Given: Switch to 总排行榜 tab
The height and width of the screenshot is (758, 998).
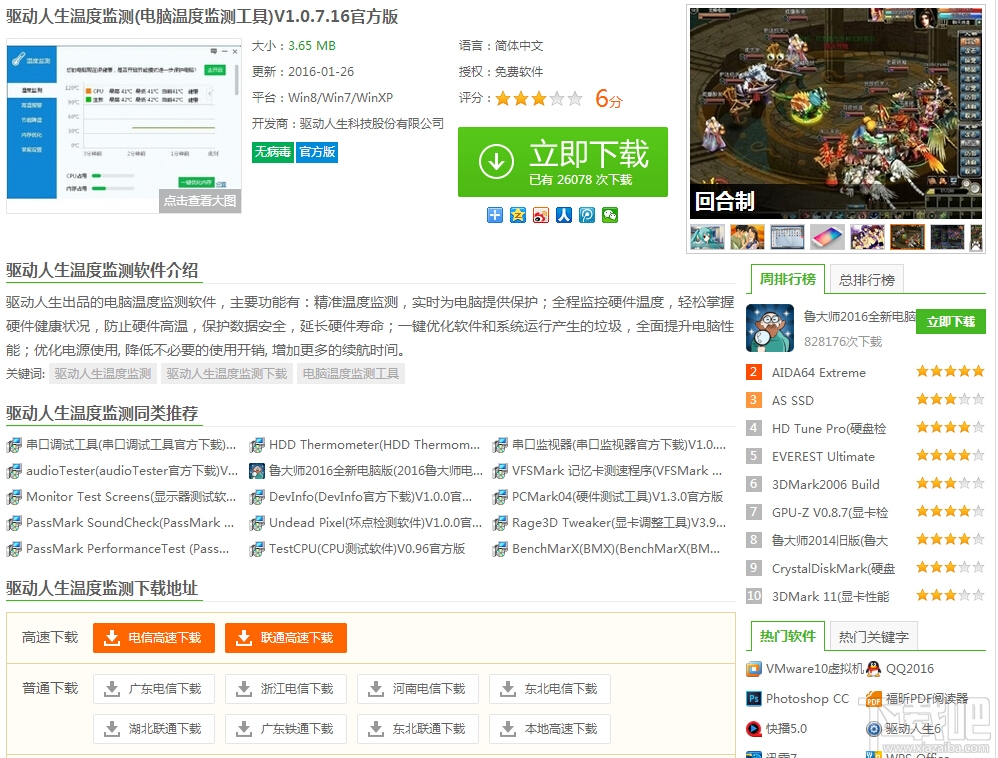Looking at the screenshot, I should [x=867, y=280].
